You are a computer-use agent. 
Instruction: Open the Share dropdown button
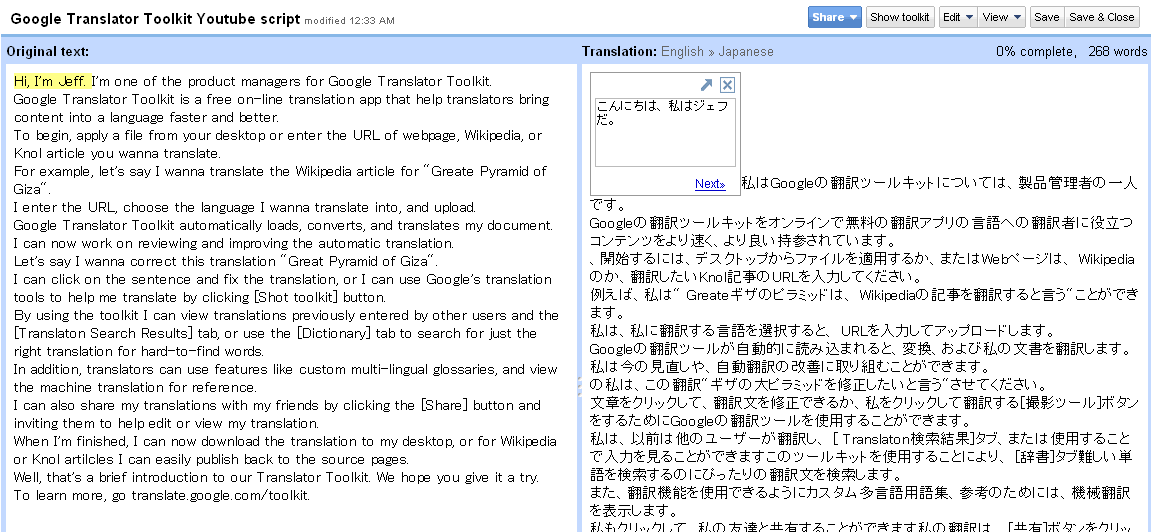pyautogui.click(x=835, y=17)
